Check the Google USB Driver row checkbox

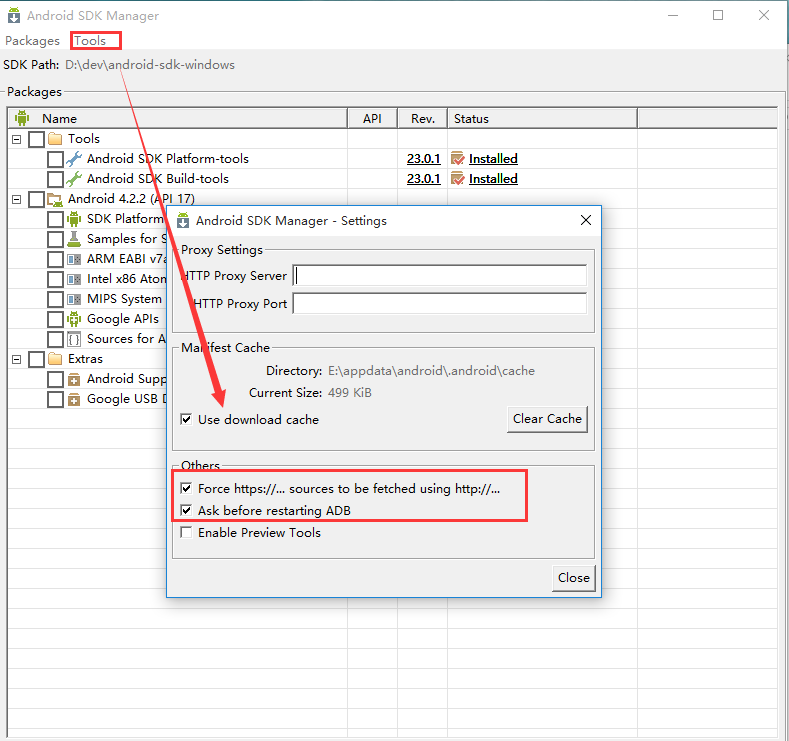click(55, 399)
